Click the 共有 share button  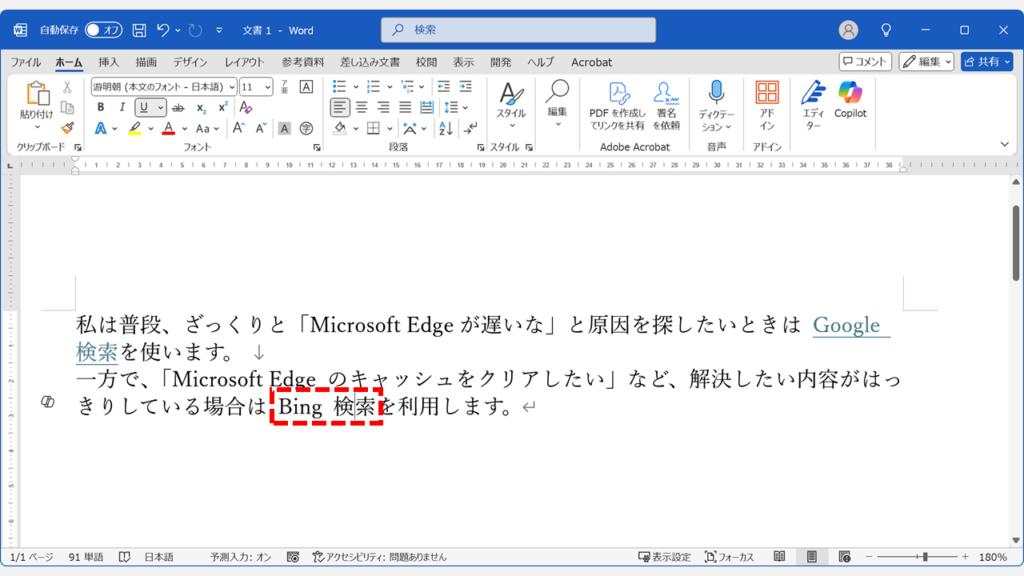click(x=987, y=61)
